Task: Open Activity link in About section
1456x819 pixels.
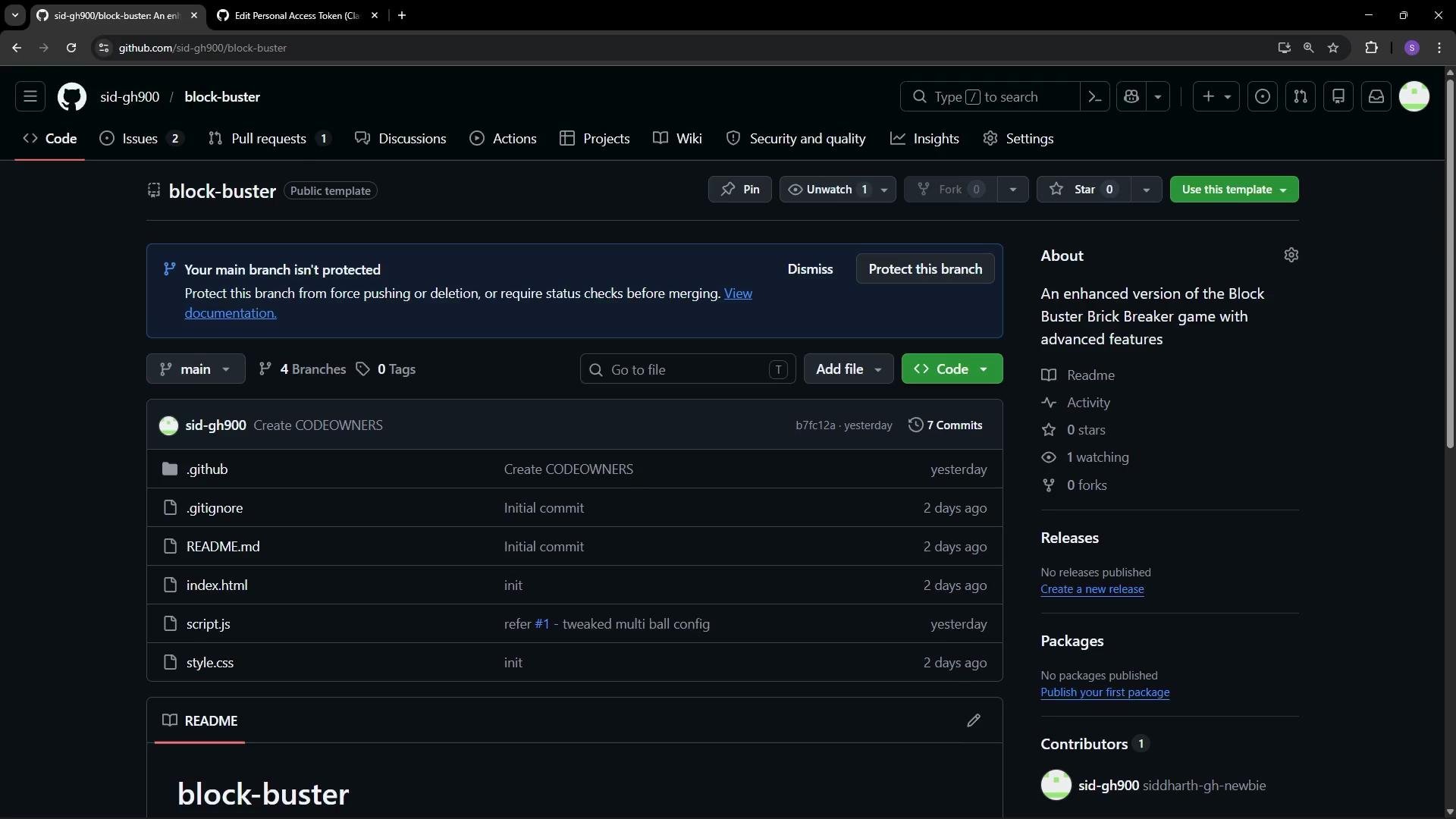Action: [x=1088, y=403]
